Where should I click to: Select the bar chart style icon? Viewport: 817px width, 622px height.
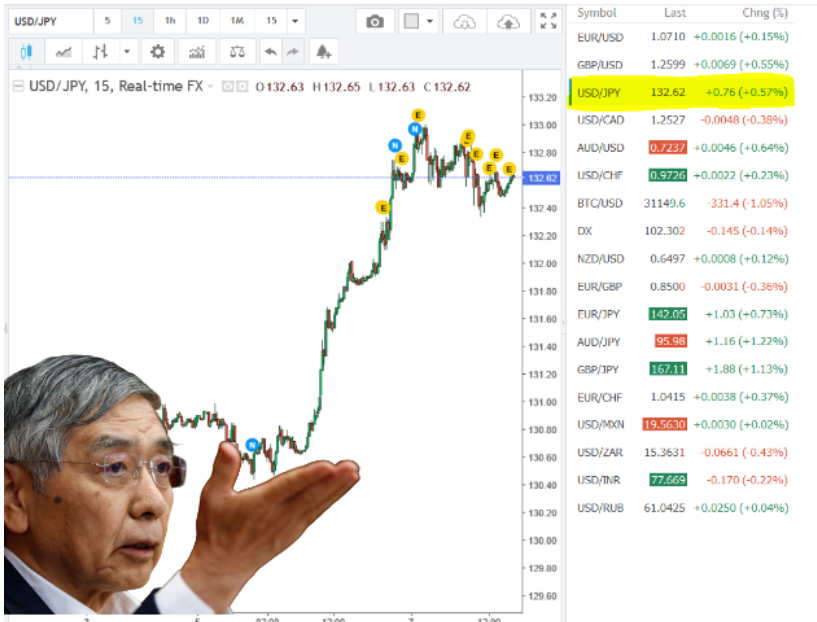(100, 52)
